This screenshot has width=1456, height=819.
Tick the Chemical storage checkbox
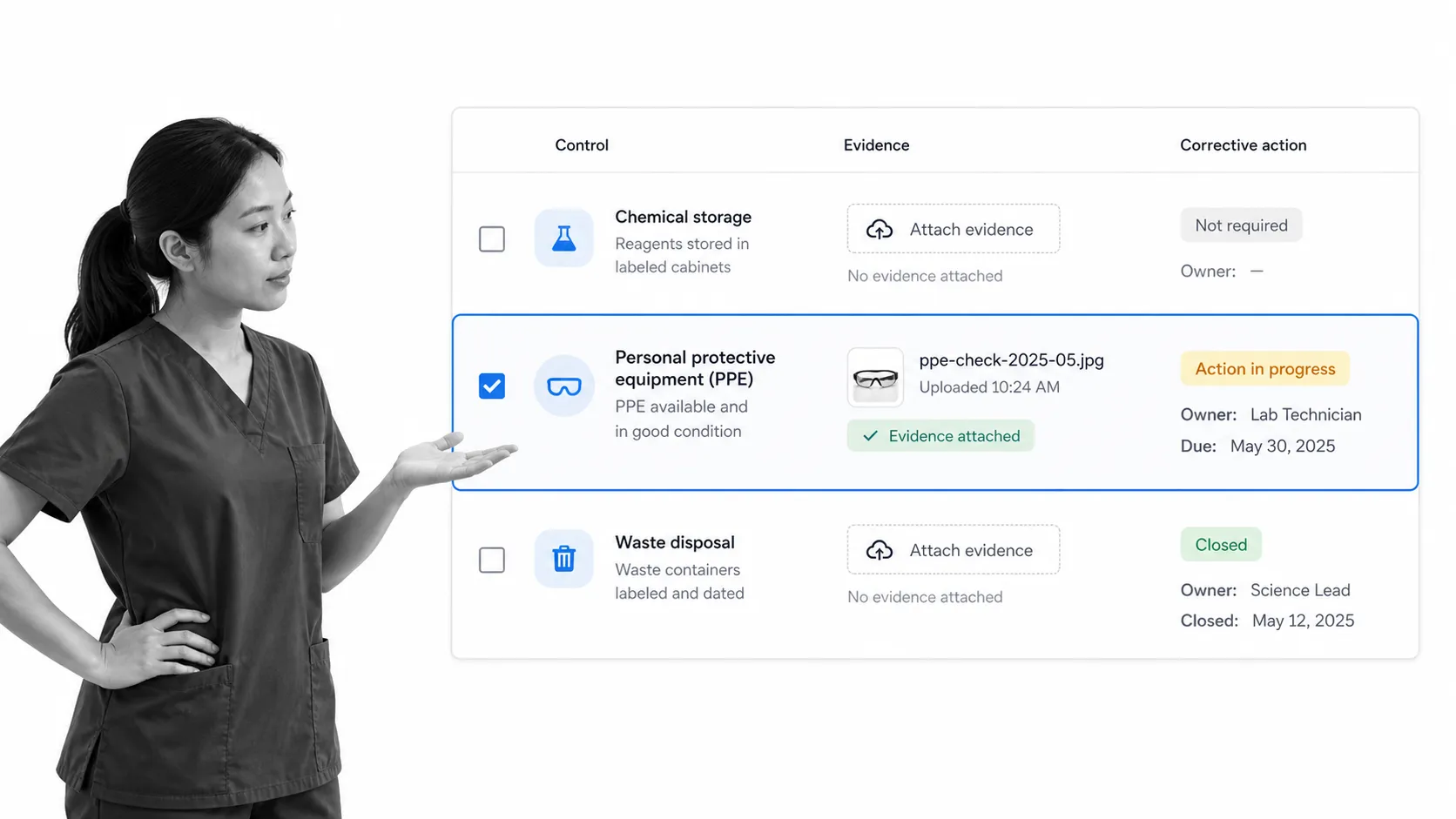(492, 238)
